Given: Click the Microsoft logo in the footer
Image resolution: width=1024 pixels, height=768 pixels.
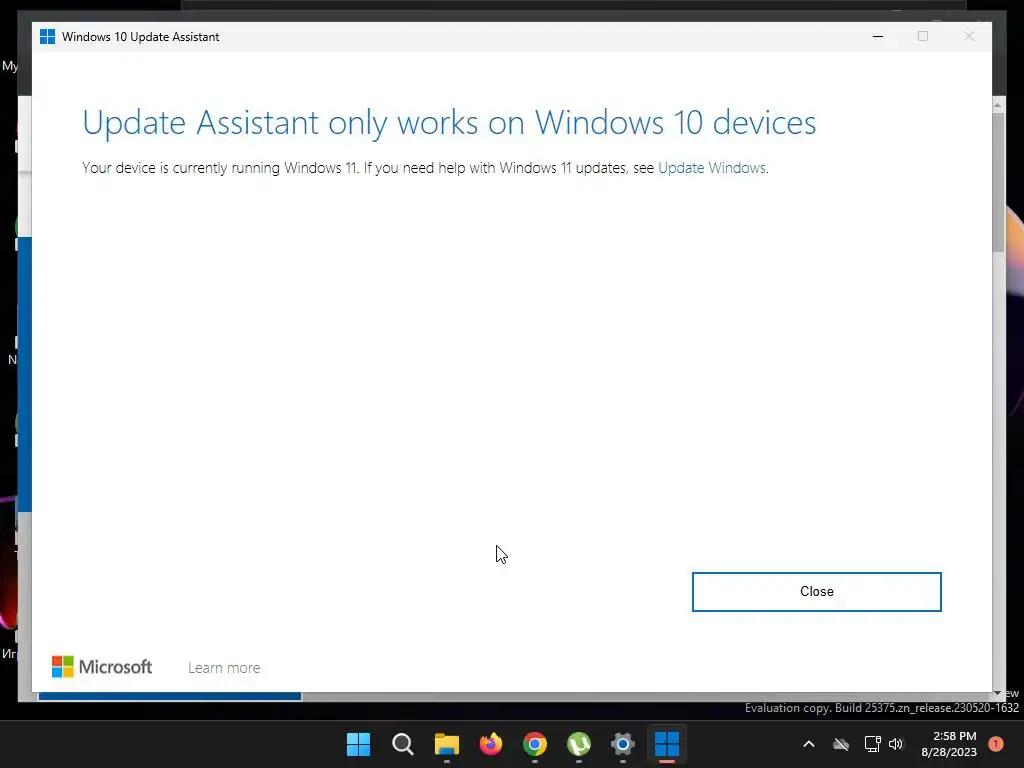Looking at the screenshot, I should [102, 667].
